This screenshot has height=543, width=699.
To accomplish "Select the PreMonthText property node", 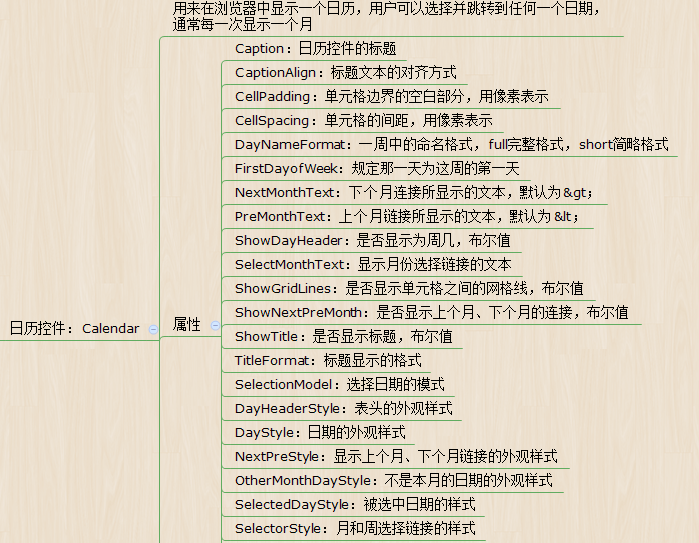I will (407, 217).
